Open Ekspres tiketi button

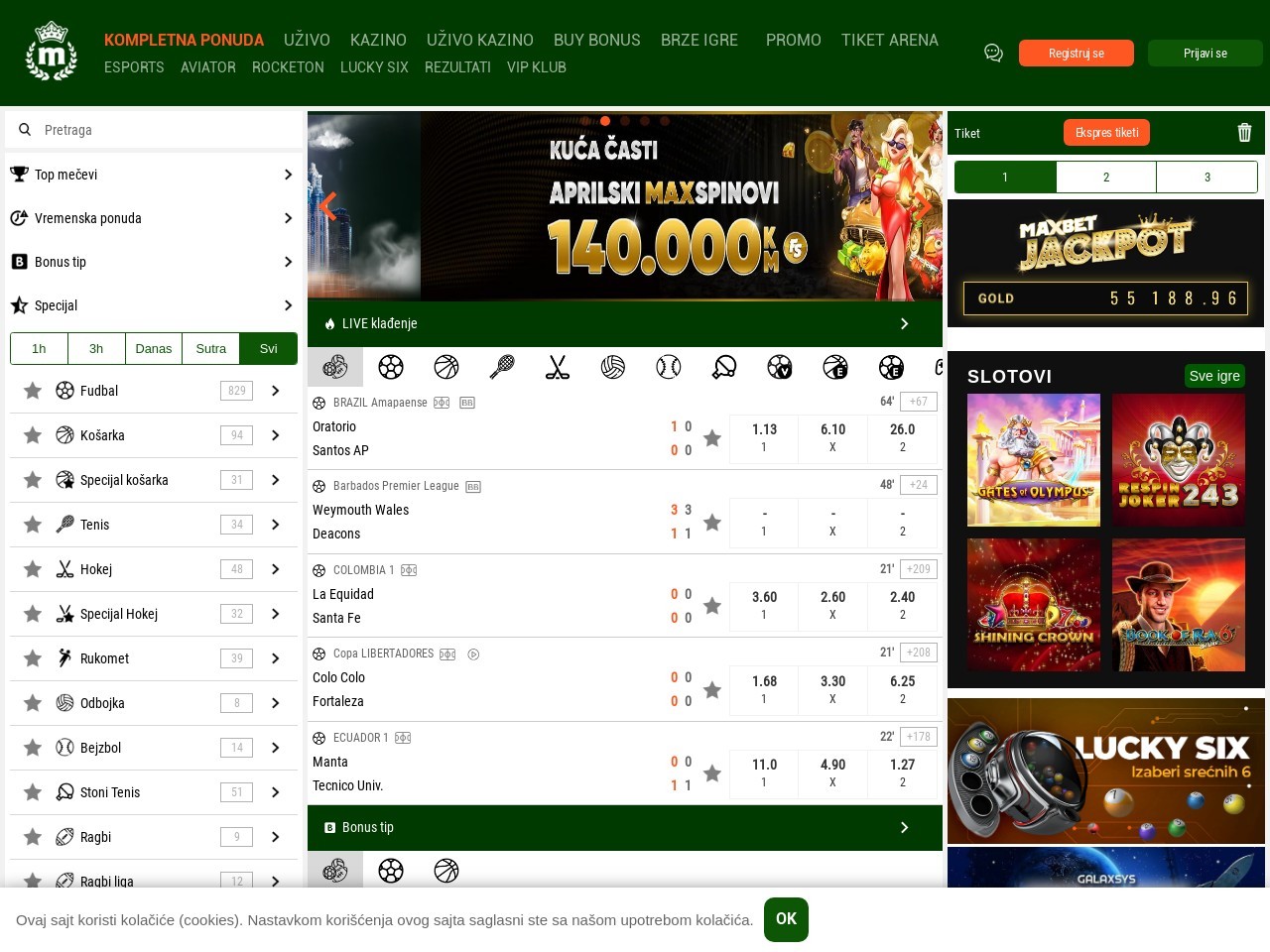point(1106,133)
